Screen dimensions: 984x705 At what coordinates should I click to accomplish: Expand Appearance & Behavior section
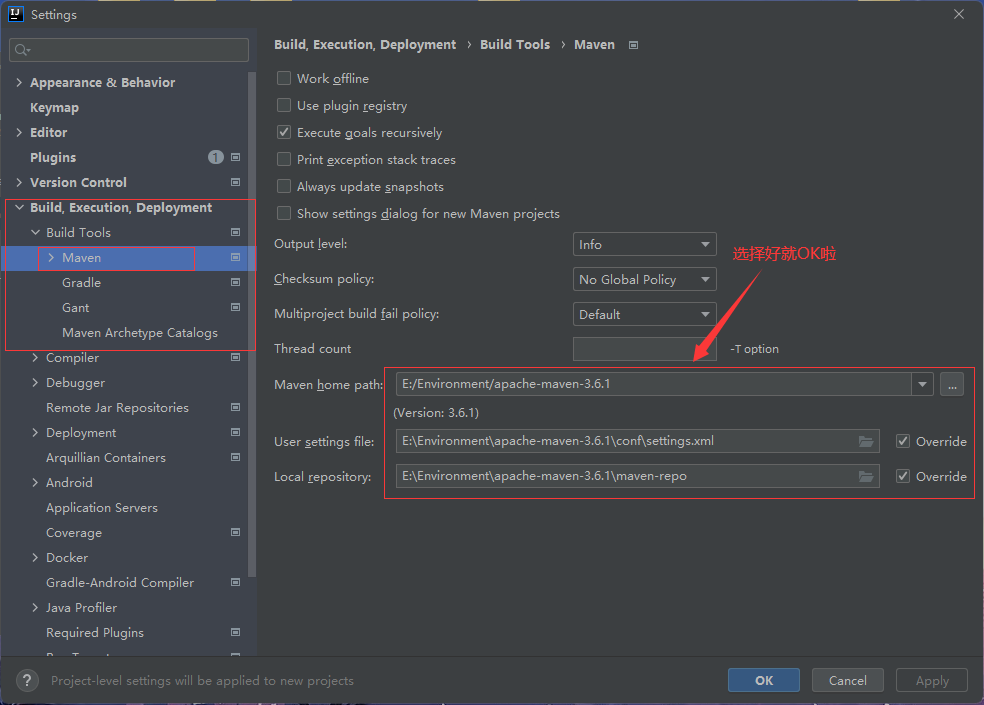19,82
